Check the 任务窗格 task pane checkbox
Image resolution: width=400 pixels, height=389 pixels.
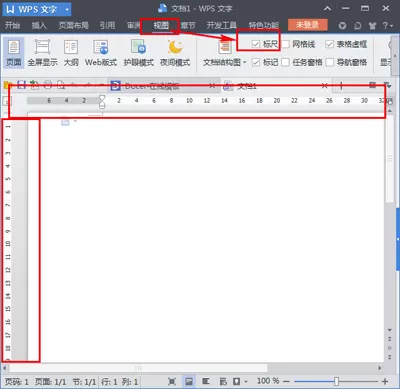click(285, 62)
